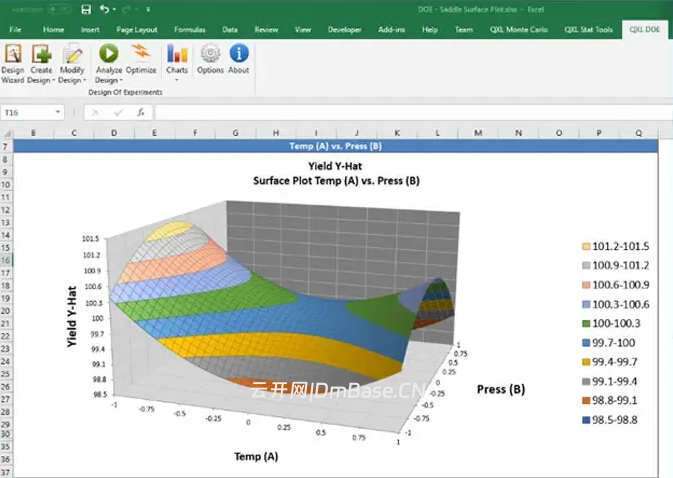
Task: Select the 100.6-100.9 legend entry
Action: coord(615,285)
